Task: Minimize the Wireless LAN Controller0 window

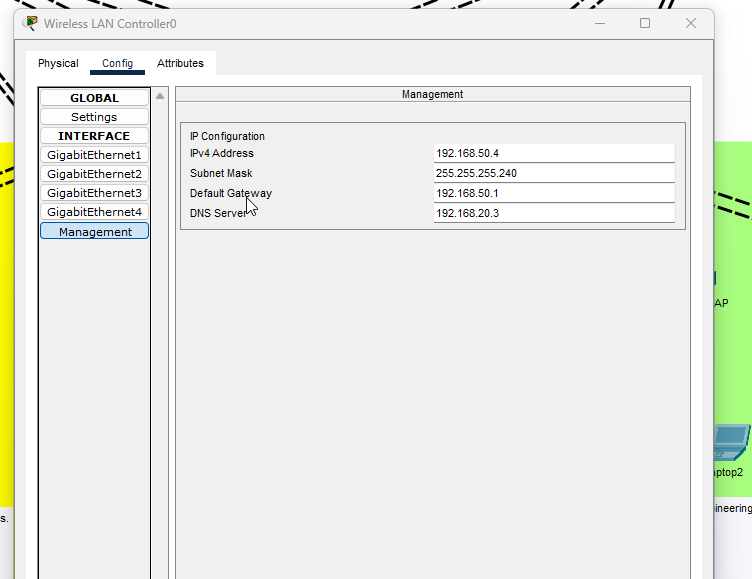Action: pos(599,23)
